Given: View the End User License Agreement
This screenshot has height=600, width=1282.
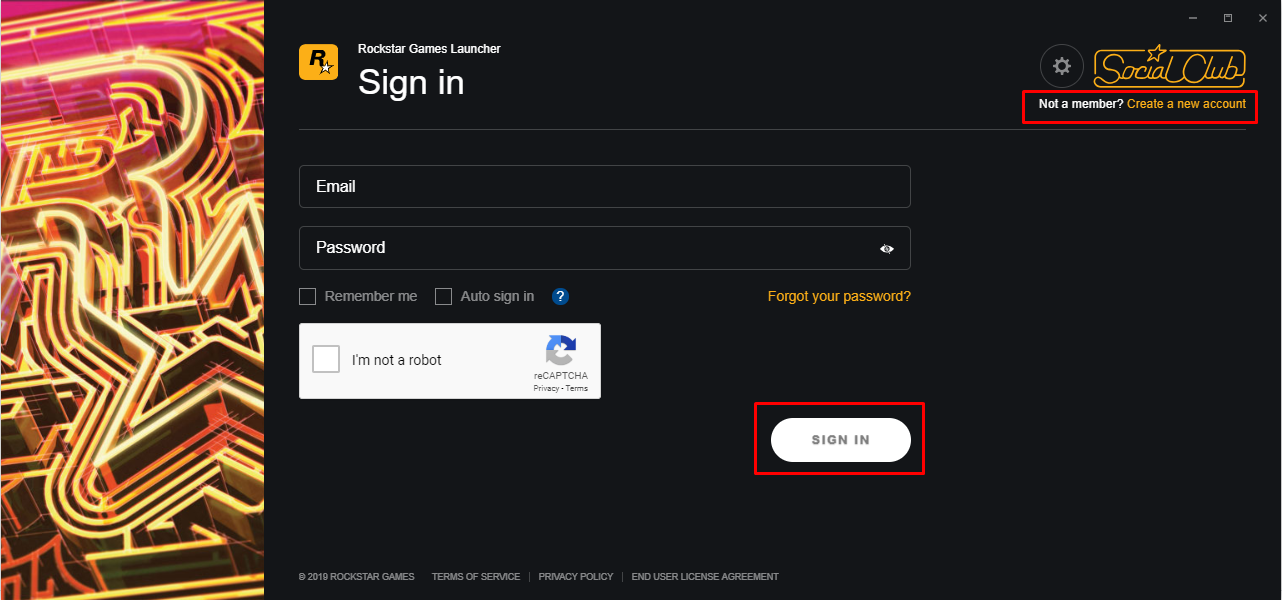Looking at the screenshot, I should coord(705,577).
